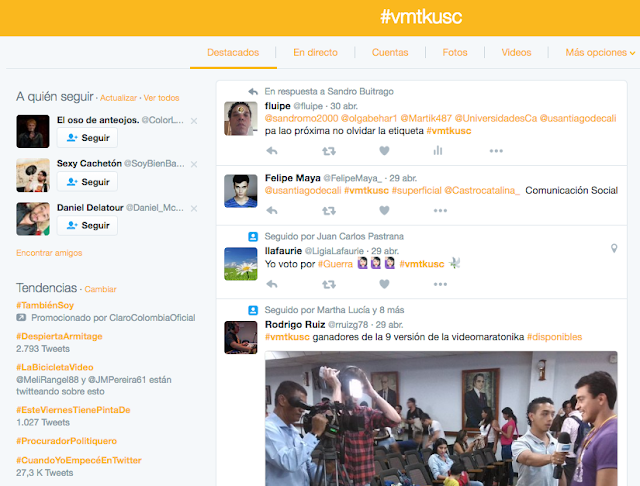This screenshot has width=640, height=486.
Task: Open #CuandoYoEmpecéEnTwitter trend
Action: pyautogui.click(x=79, y=460)
